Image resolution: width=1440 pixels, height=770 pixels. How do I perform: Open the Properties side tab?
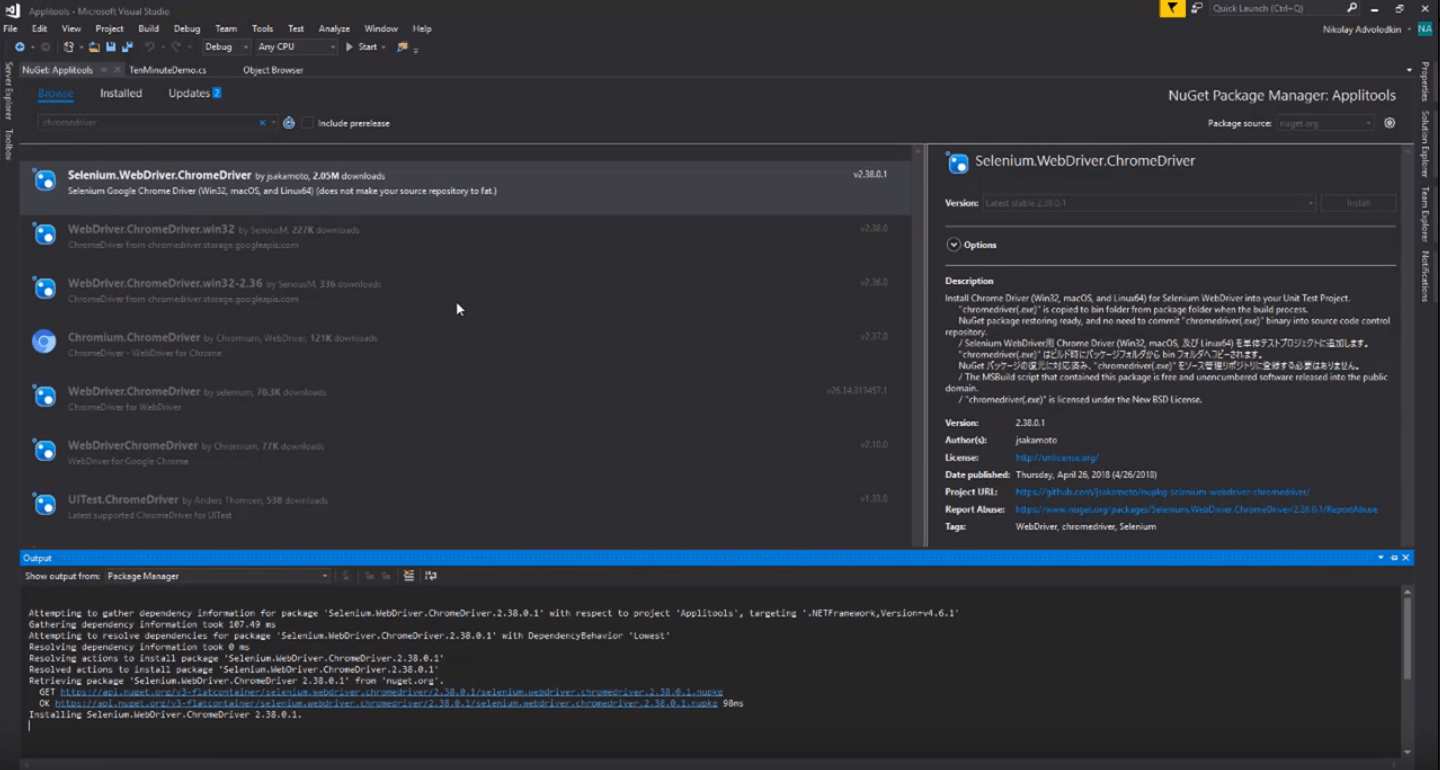1426,82
